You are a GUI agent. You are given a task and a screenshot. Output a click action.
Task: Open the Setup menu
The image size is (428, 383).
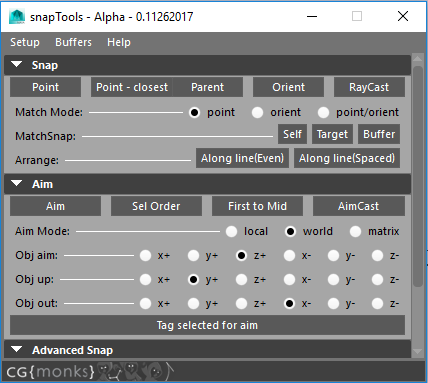25,42
